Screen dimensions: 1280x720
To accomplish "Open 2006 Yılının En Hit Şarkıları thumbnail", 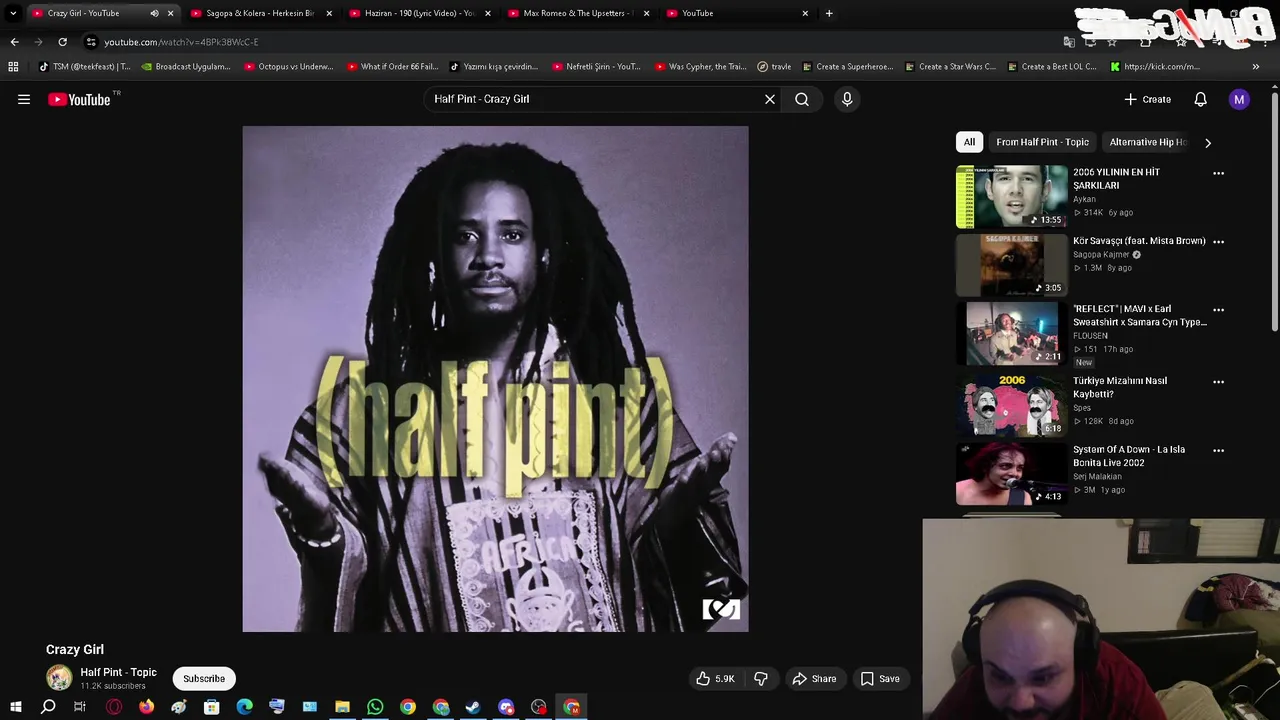I will [x=1012, y=197].
